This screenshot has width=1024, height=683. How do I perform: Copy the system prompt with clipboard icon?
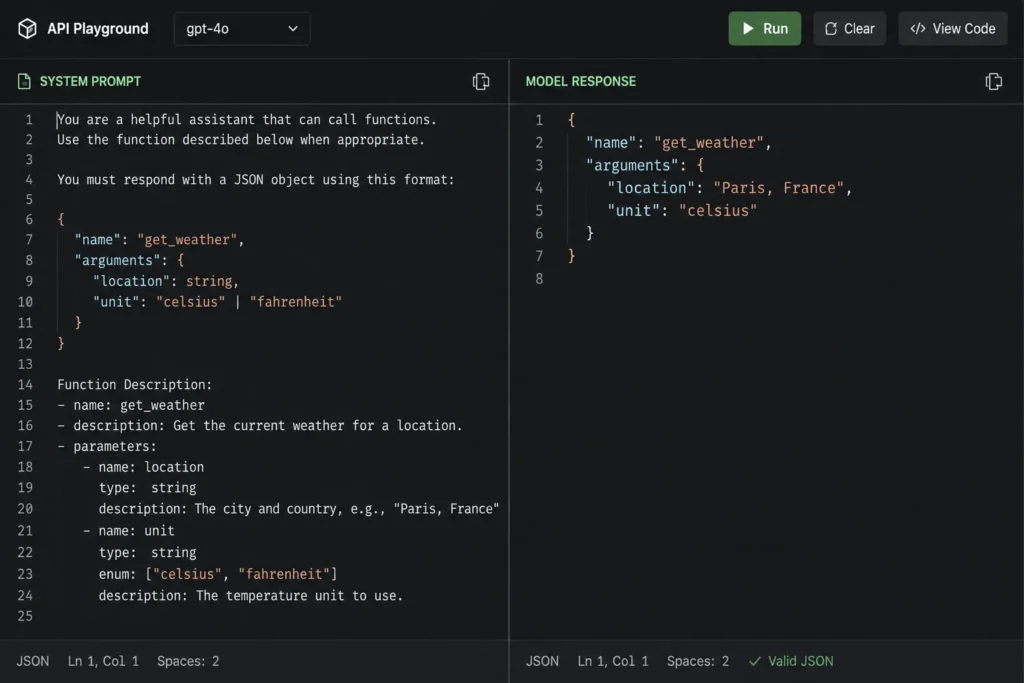pyautogui.click(x=481, y=82)
